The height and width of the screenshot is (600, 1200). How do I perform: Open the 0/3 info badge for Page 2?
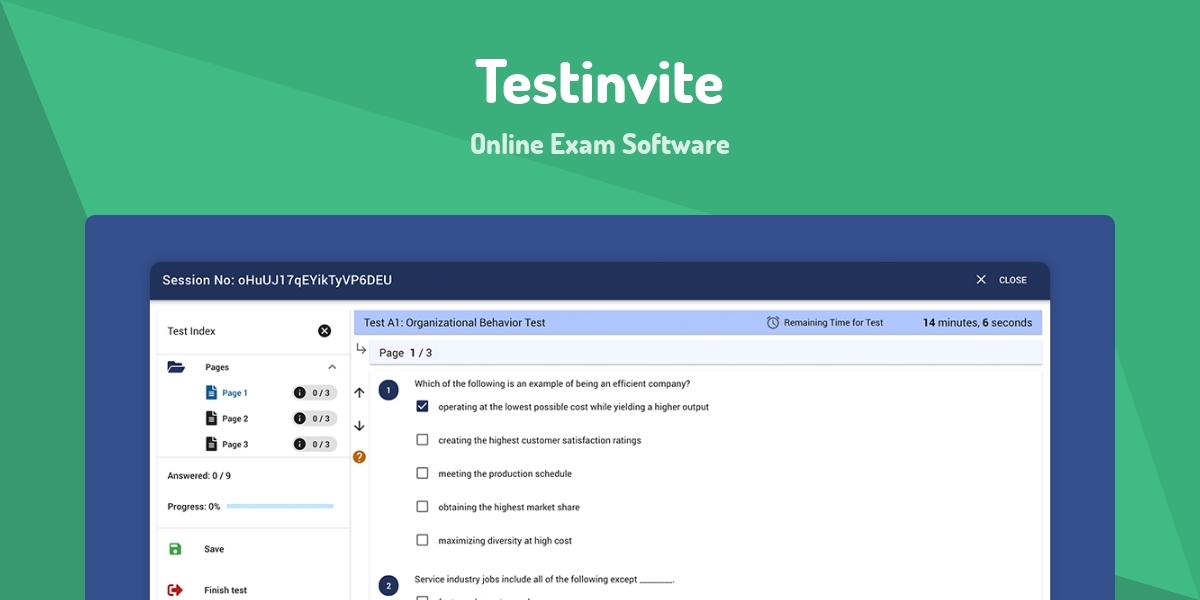pyautogui.click(x=316, y=418)
